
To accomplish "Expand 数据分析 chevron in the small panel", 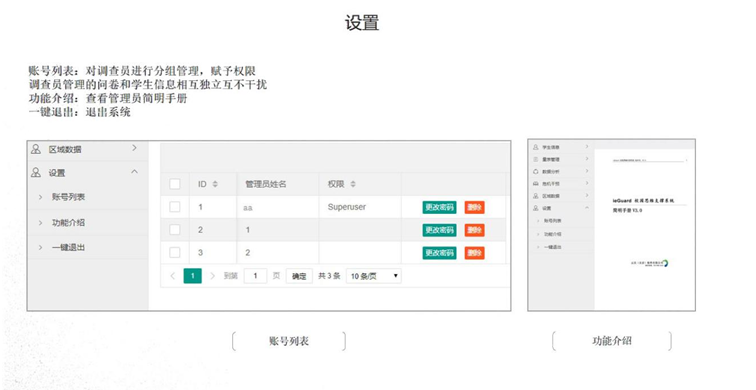I will (x=587, y=171).
